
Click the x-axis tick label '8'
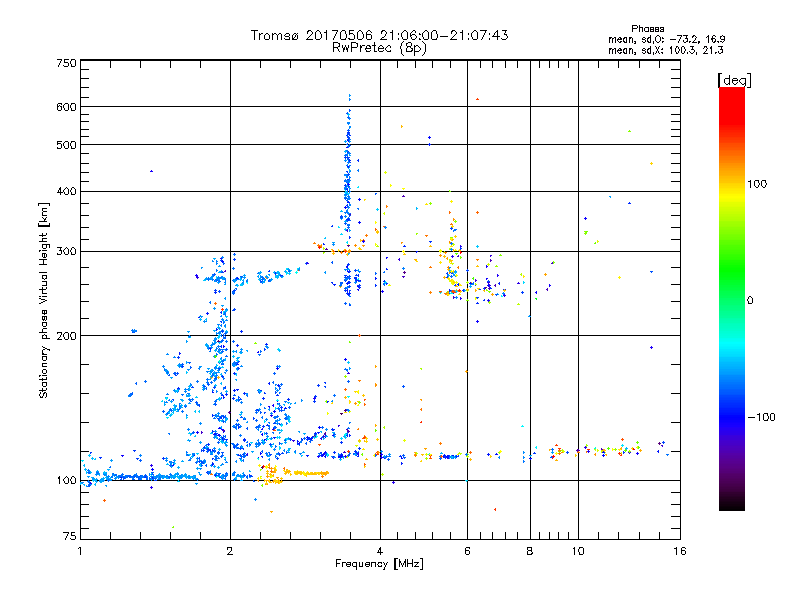pos(530,551)
